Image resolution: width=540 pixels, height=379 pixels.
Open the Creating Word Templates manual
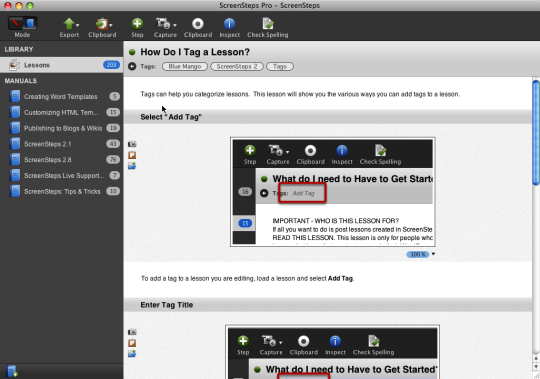point(61,96)
